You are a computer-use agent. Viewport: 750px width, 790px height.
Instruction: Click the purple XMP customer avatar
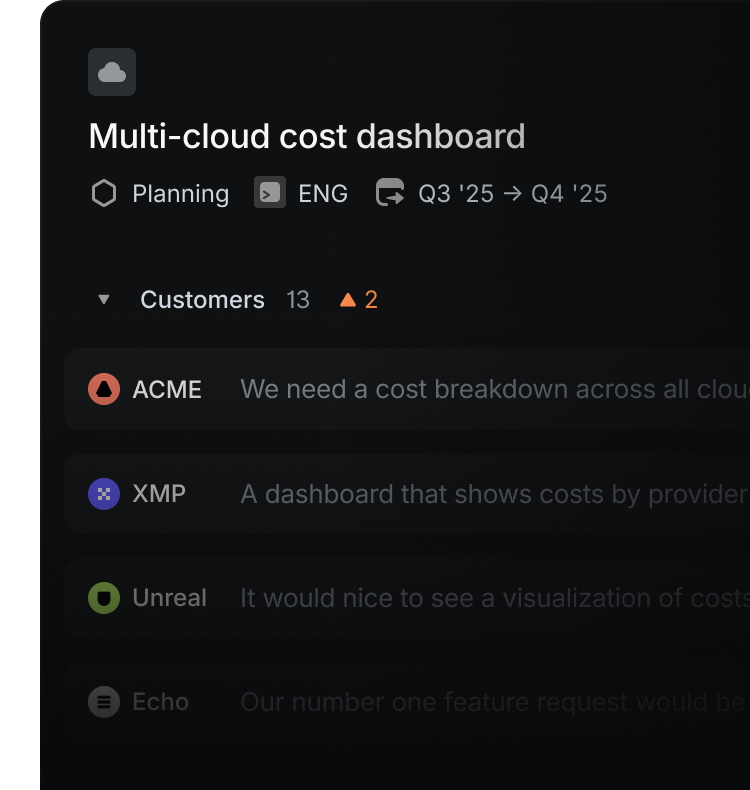pyautogui.click(x=104, y=493)
